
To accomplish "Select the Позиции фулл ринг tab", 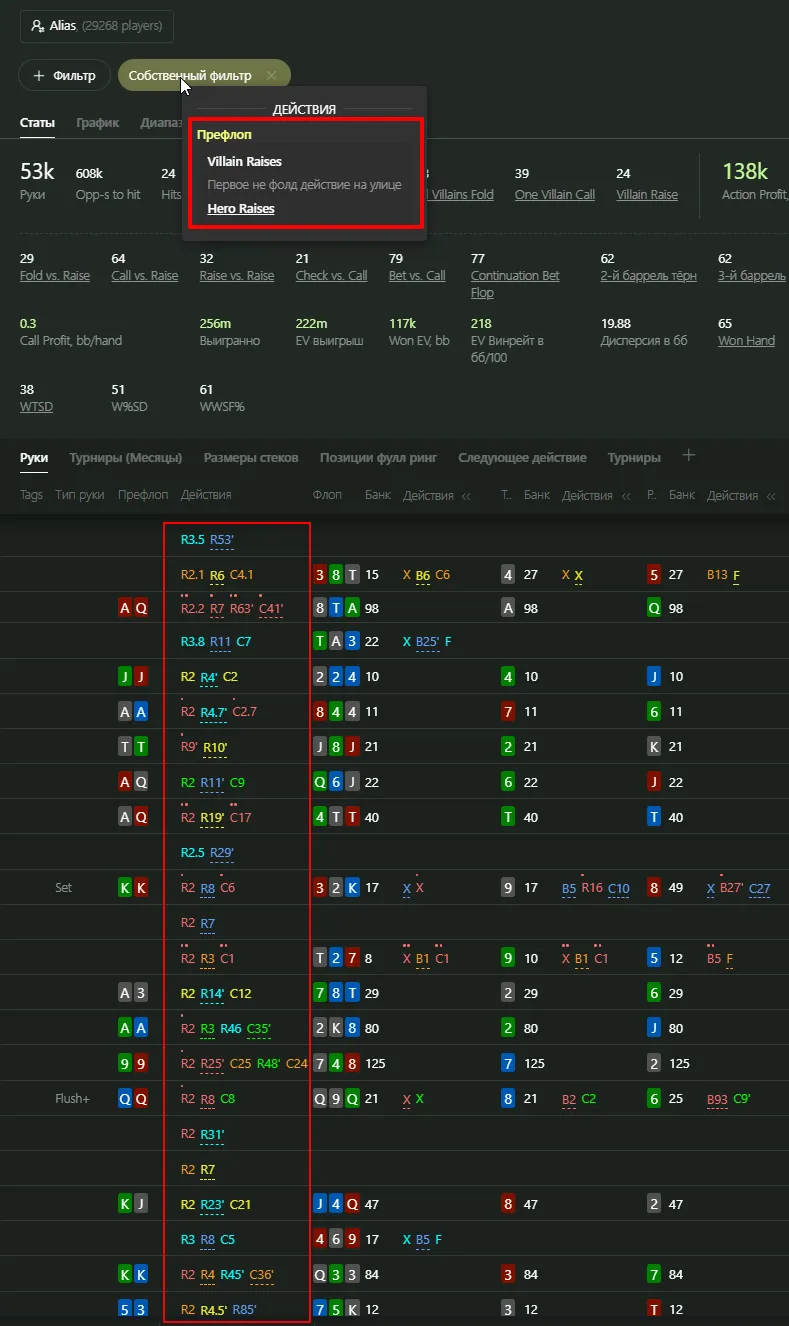I will (378, 458).
